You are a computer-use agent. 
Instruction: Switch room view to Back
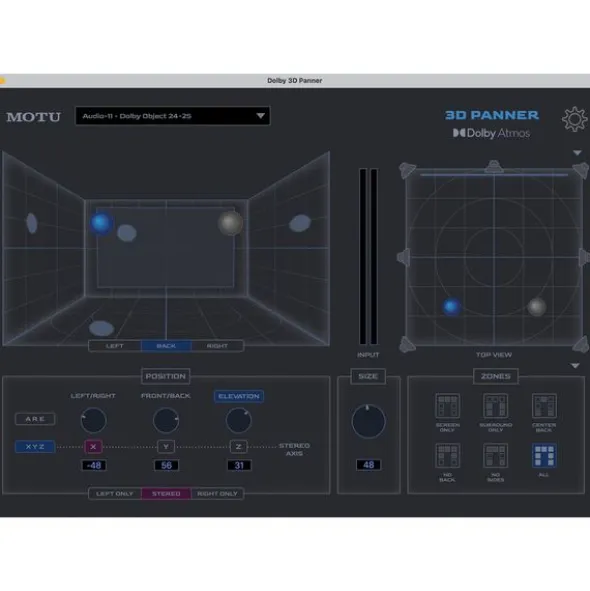(x=166, y=346)
